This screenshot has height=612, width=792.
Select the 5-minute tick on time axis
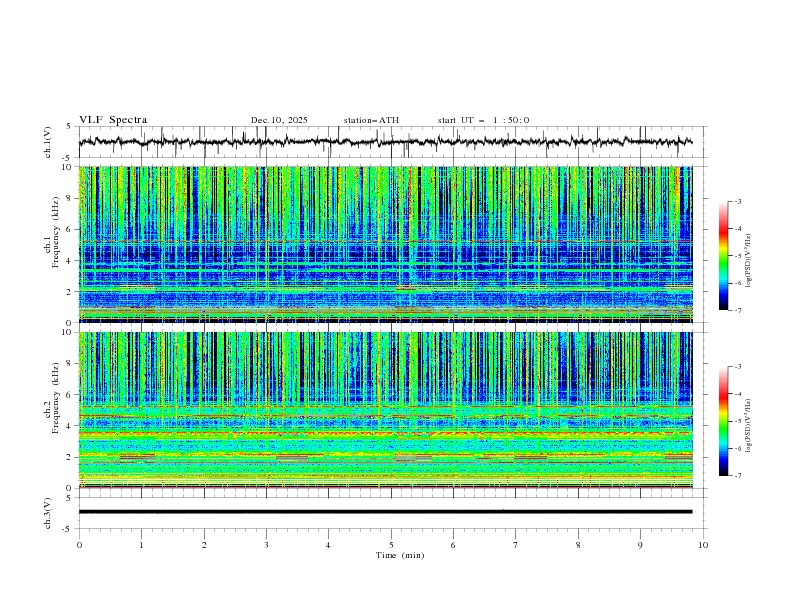[391, 544]
